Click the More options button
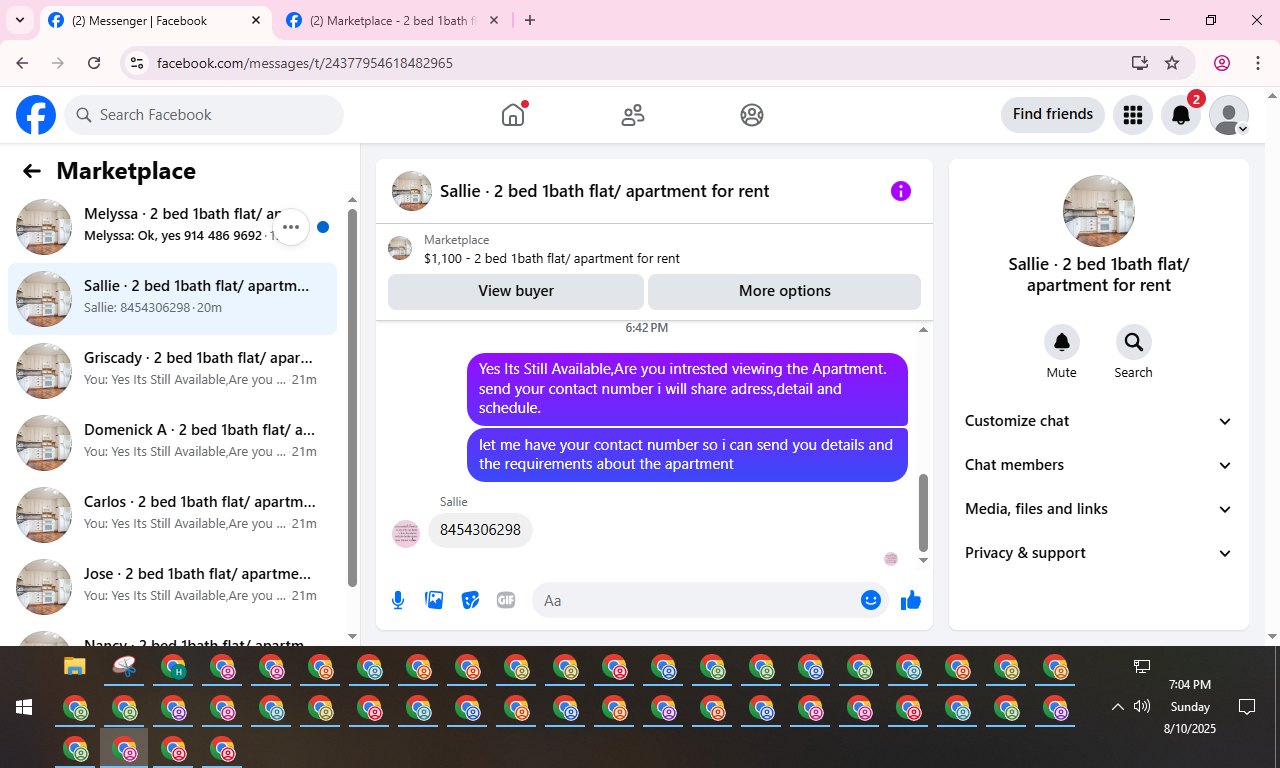Image resolution: width=1280 pixels, height=768 pixels. tap(784, 291)
